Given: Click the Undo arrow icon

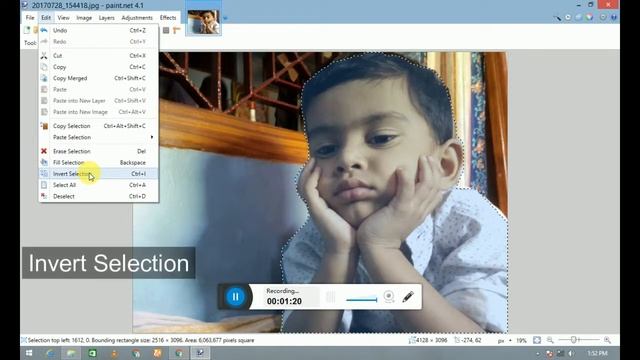Looking at the screenshot, I should pos(44,30).
